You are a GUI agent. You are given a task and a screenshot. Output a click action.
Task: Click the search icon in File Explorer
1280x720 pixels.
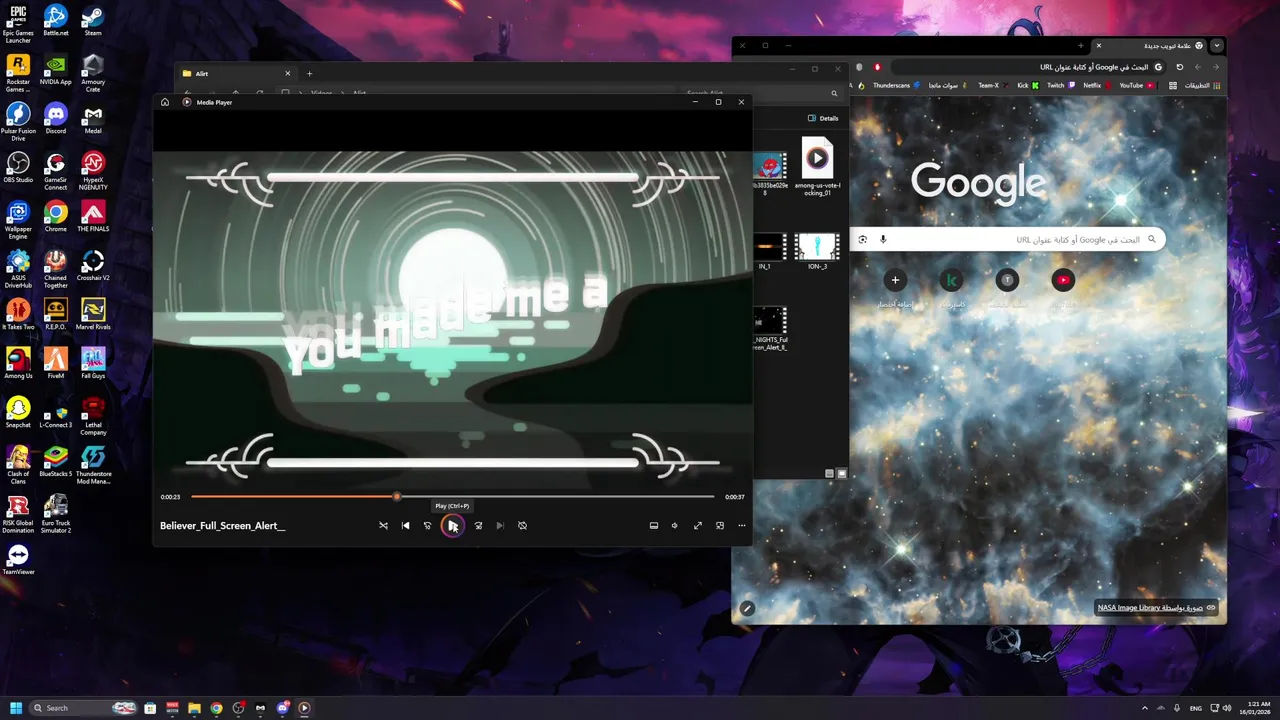pyautogui.click(x=835, y=93)
